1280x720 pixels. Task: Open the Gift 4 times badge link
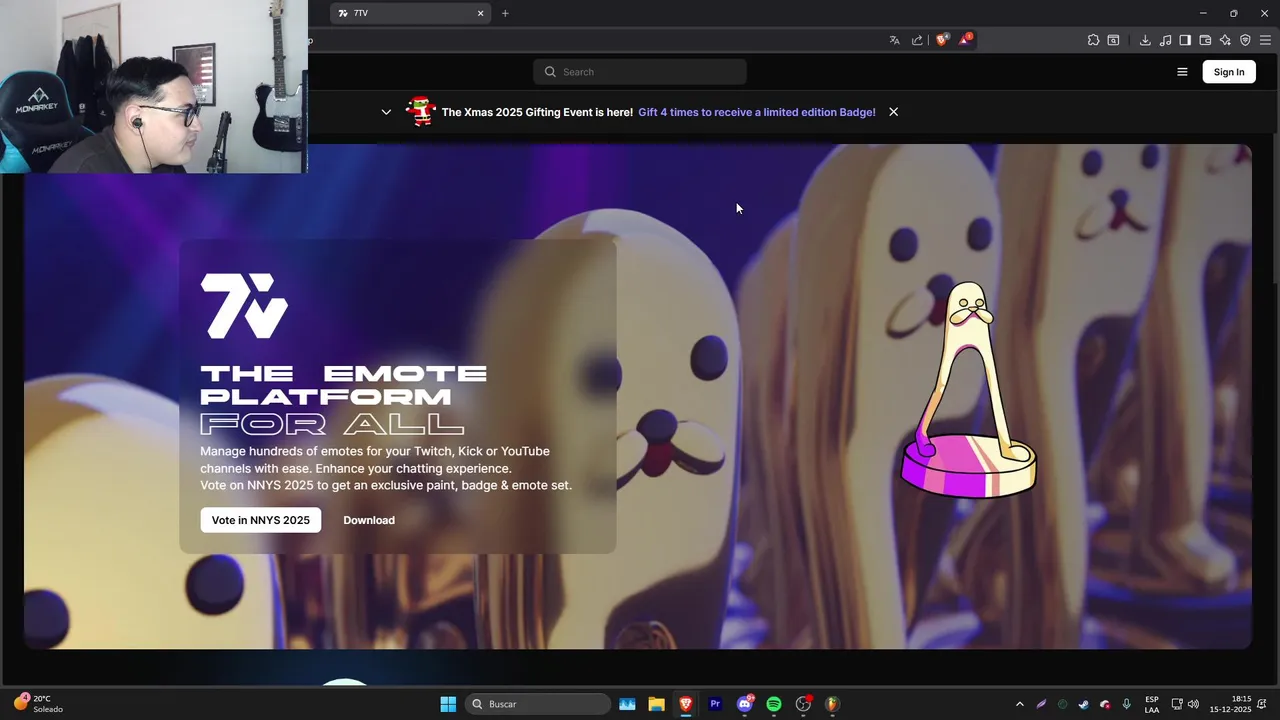click(757, 112)
